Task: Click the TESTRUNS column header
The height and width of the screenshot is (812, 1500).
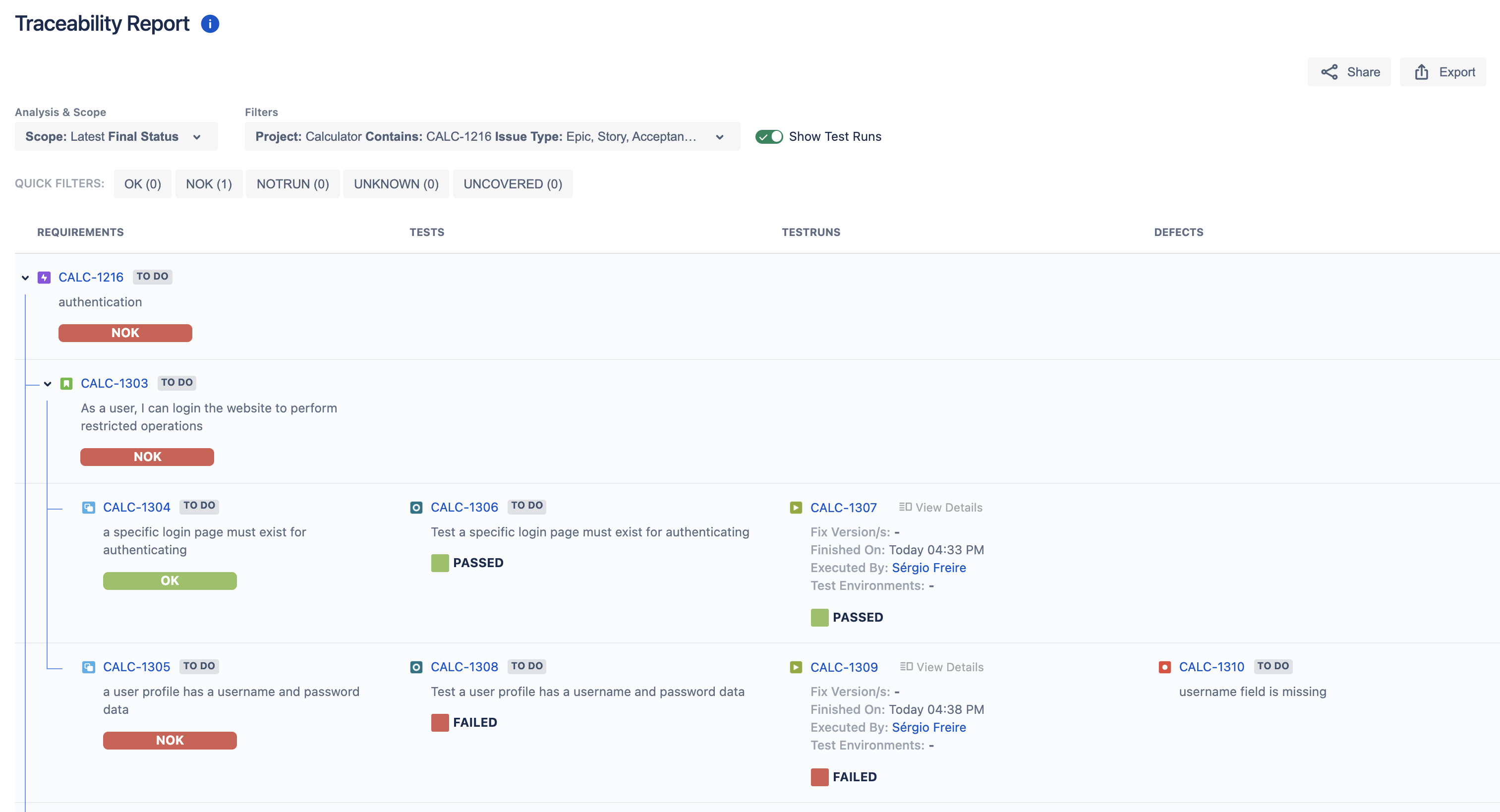Action: pos(811,232)
